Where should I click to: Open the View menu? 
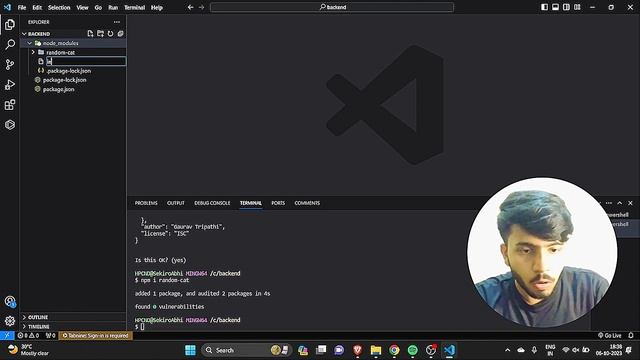coord(82,7)
